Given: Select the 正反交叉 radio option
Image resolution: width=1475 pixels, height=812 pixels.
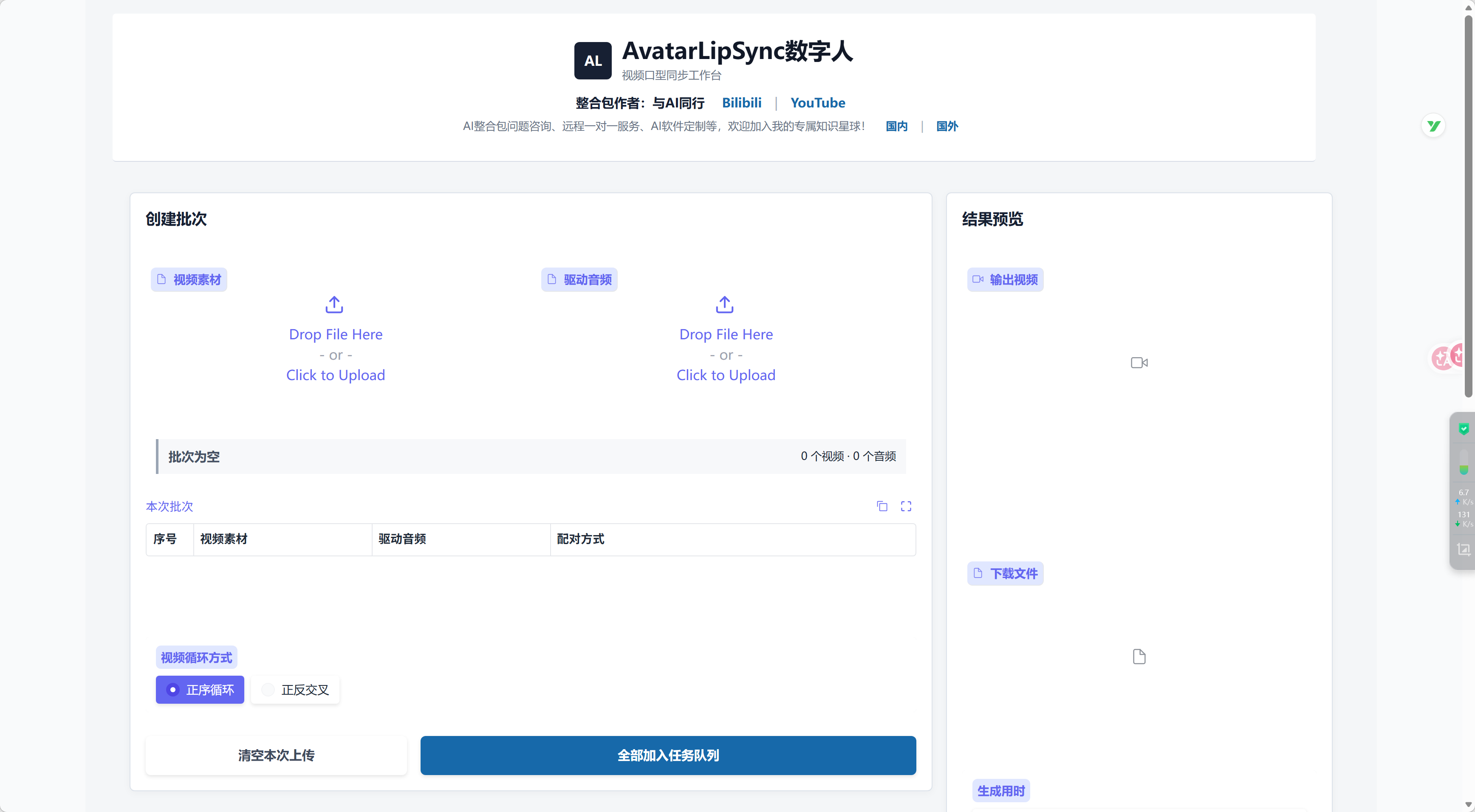Looking at the screenshot, I should click(295, 690).
